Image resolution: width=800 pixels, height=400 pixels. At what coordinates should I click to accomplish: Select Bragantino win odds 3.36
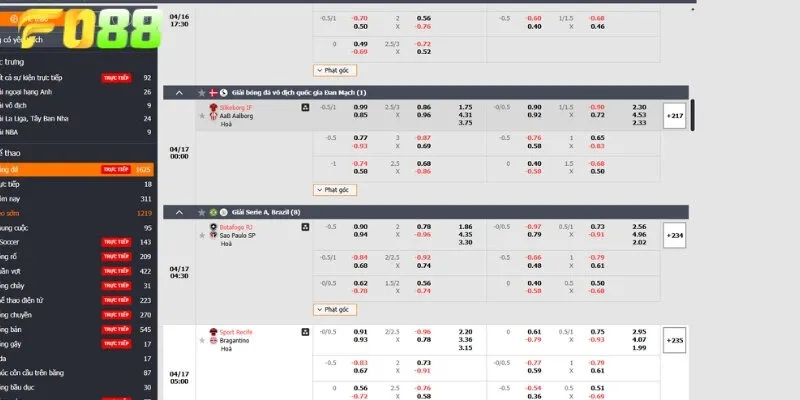coord(465,340)
